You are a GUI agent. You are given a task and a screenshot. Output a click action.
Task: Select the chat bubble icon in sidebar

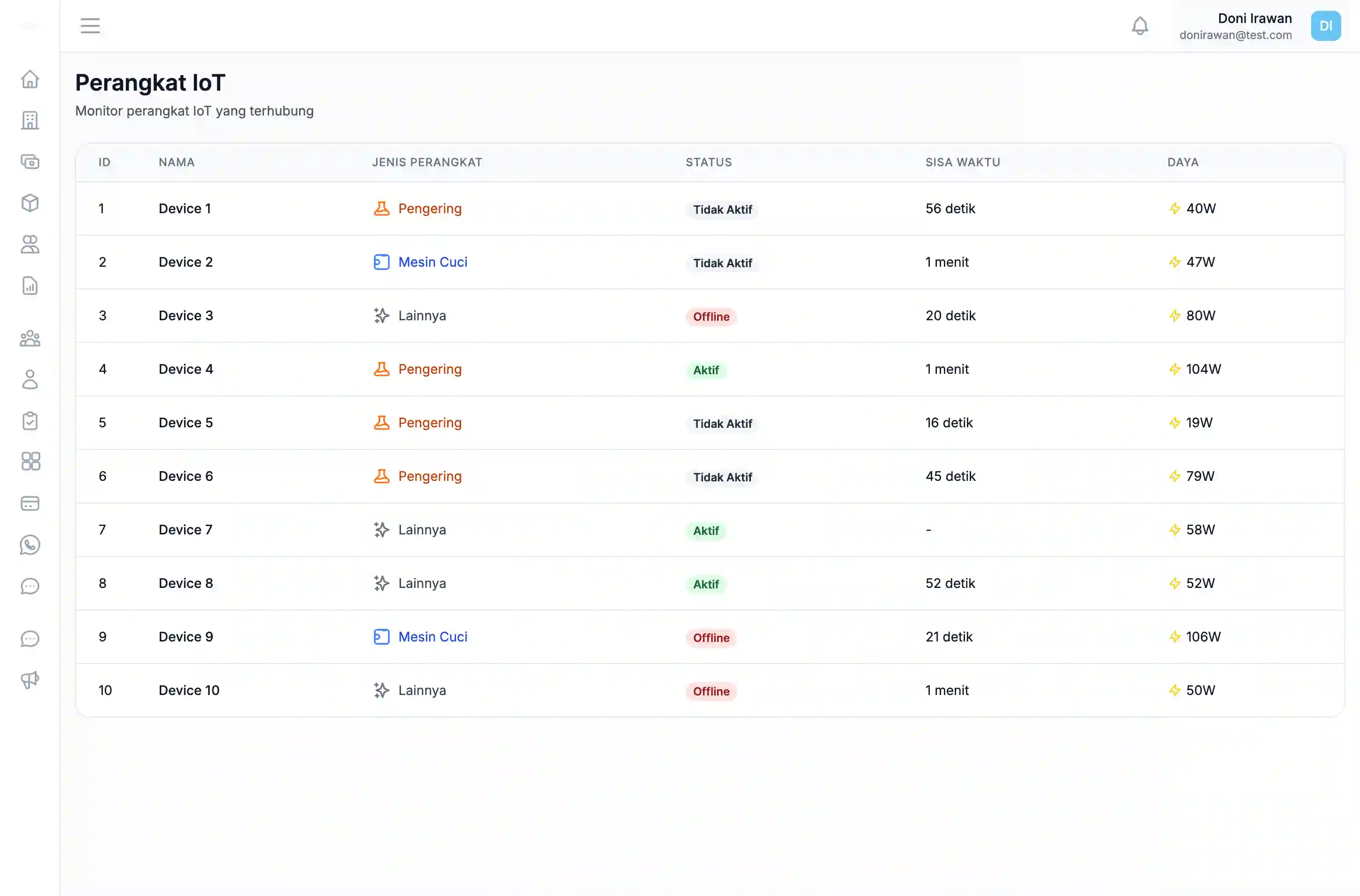click(30, 586)
